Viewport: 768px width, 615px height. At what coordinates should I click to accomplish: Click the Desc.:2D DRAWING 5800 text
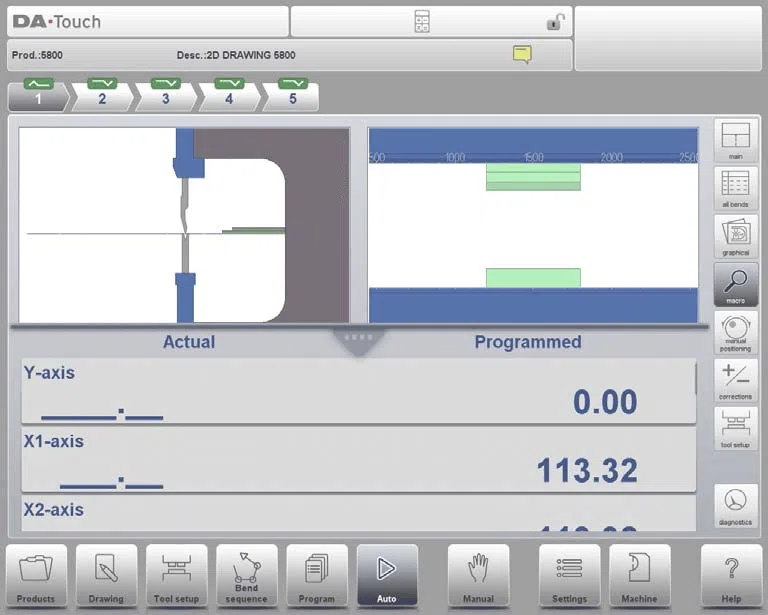pyautogui.click(x=236, y=55)
